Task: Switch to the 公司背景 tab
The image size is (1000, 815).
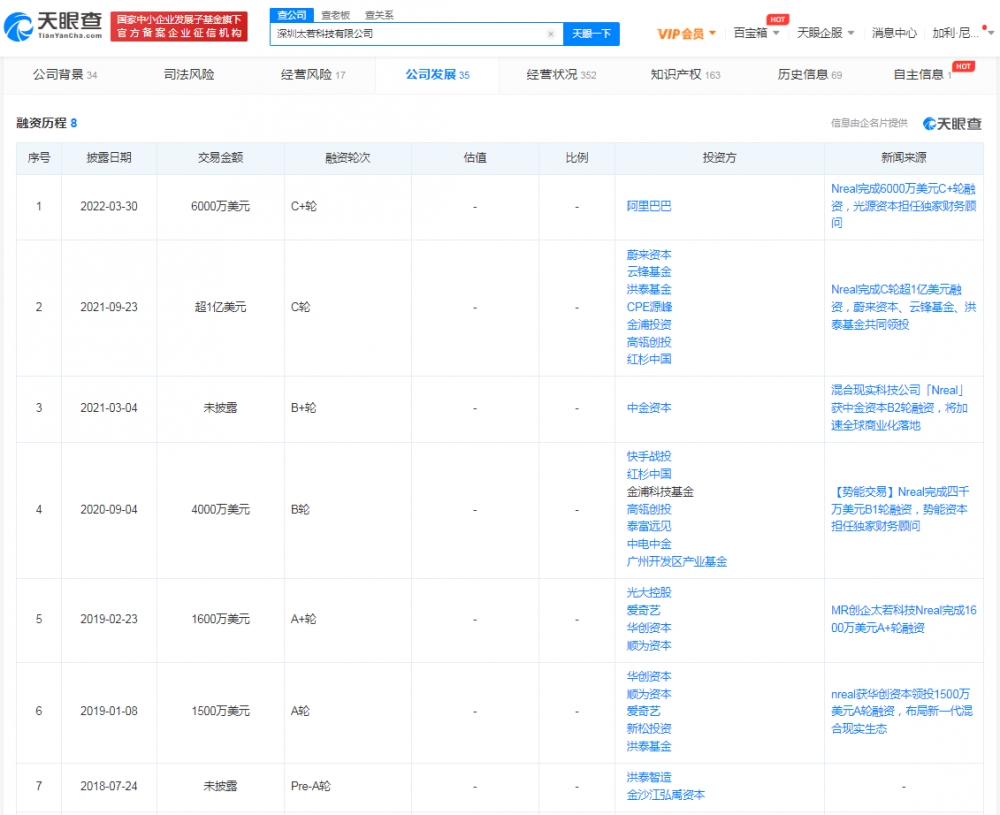Action: coord(65,75)
